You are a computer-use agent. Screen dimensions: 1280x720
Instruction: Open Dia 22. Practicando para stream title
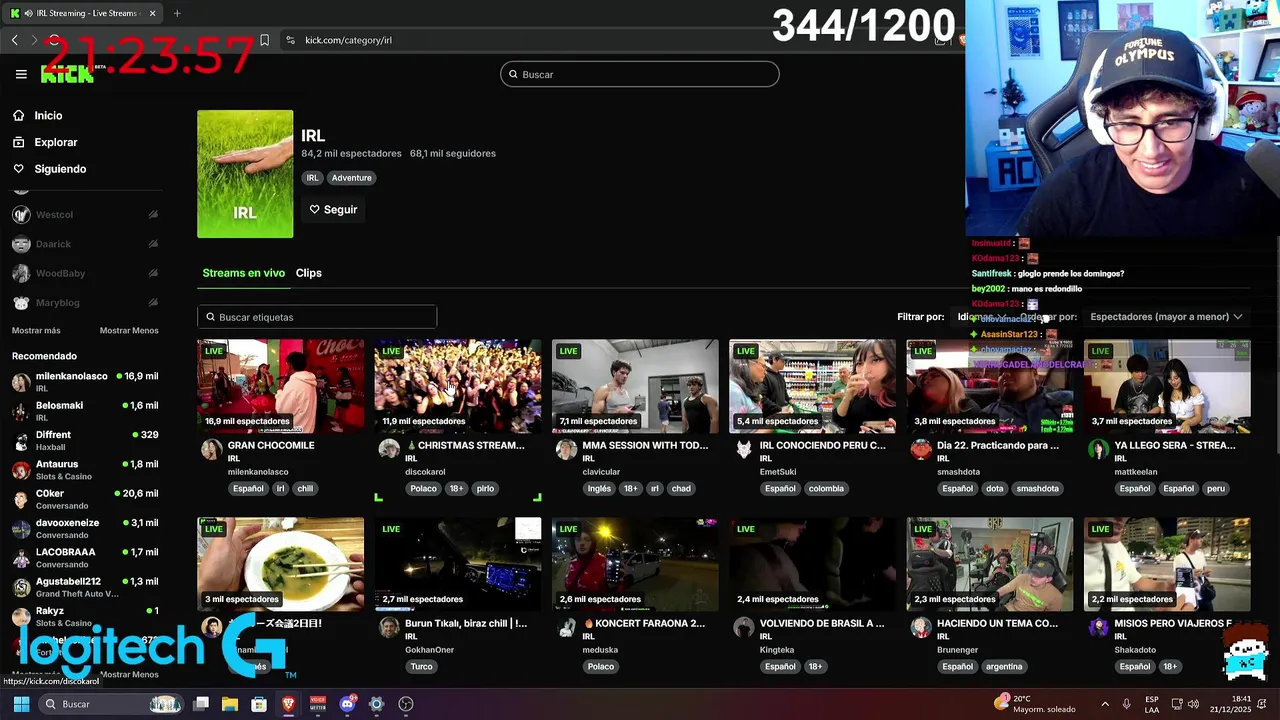point(998,445)
